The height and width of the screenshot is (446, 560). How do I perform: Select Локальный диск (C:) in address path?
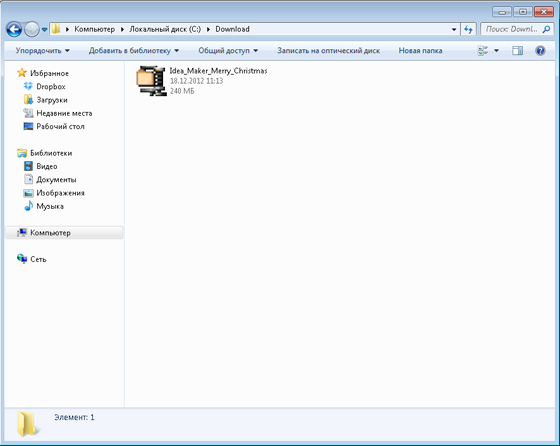(x=165, y=29)
